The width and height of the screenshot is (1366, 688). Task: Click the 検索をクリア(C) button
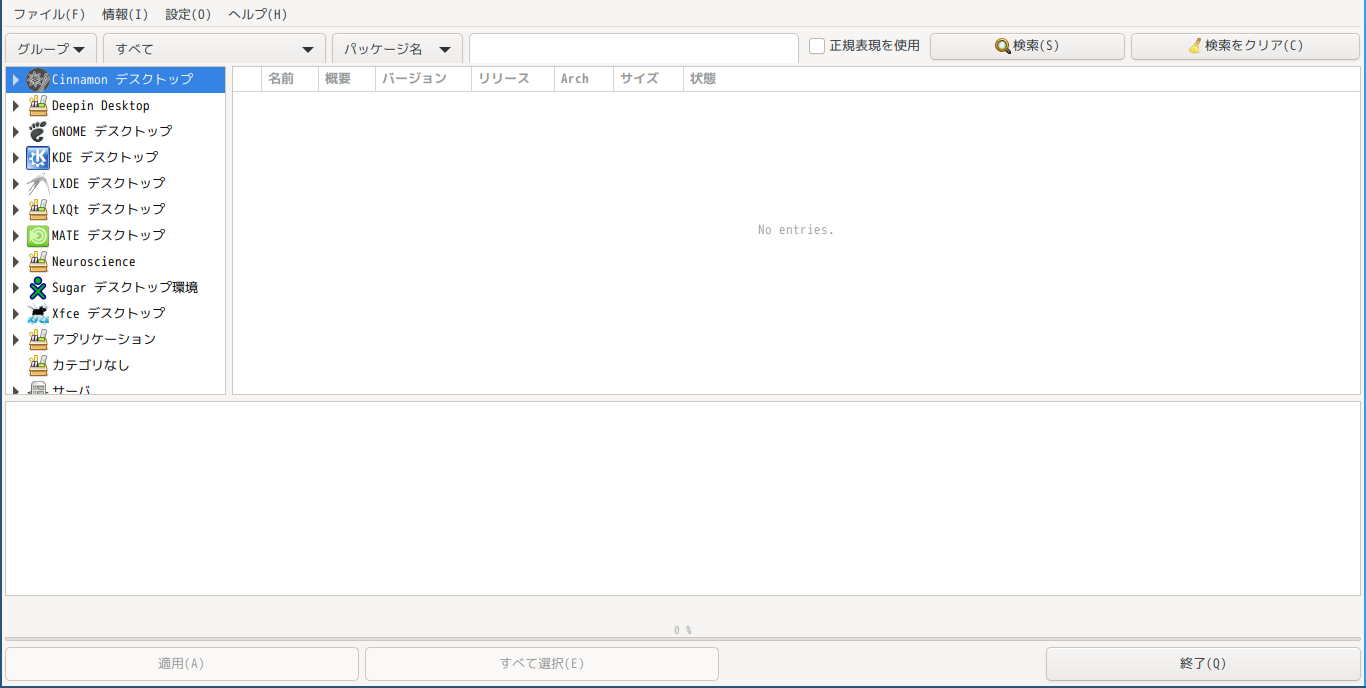1245,46
